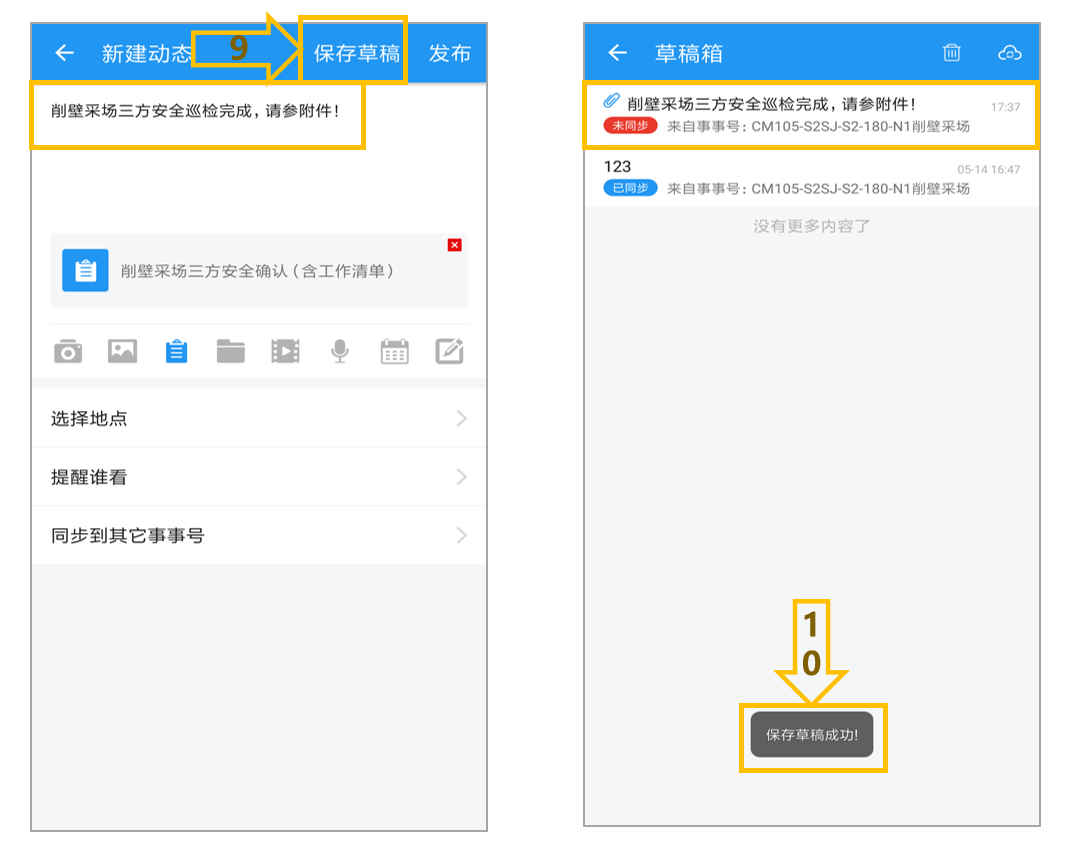Open the folder file attachment icon

point(231,351)
